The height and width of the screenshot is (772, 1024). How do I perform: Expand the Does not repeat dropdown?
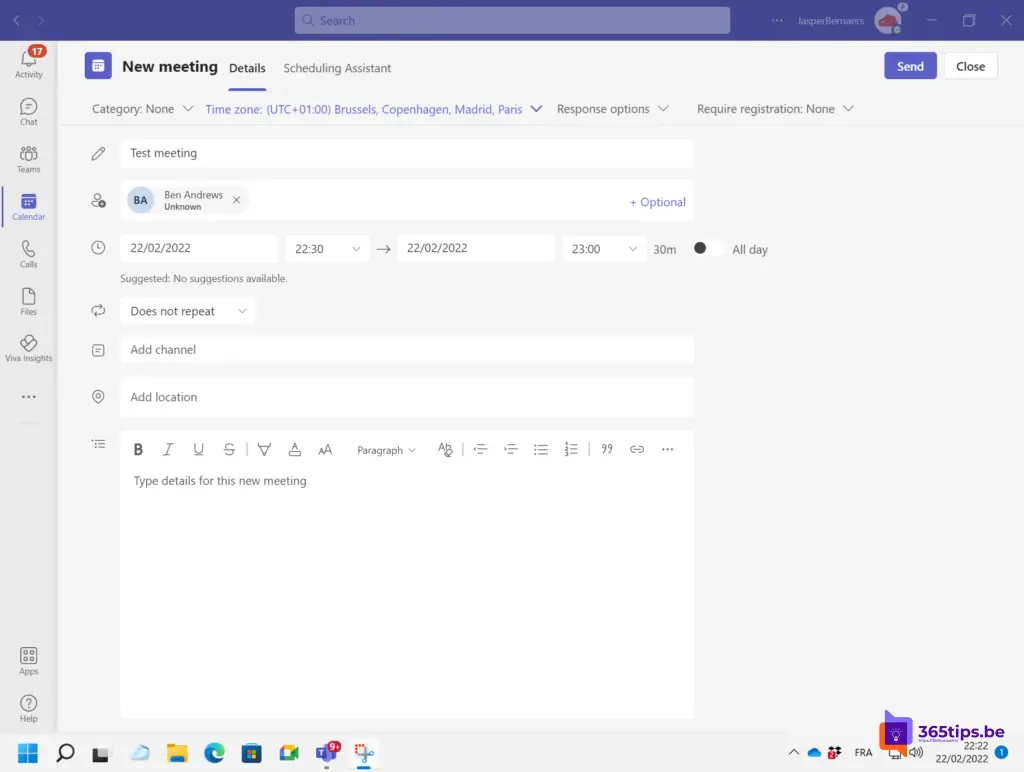188,311
